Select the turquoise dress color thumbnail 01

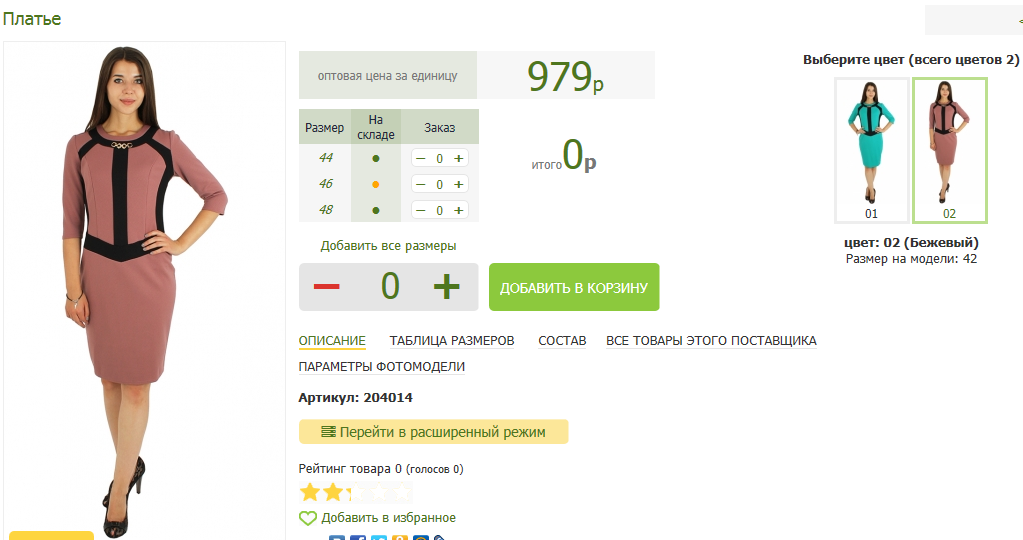pyautogui.click(x=872, y=151)
